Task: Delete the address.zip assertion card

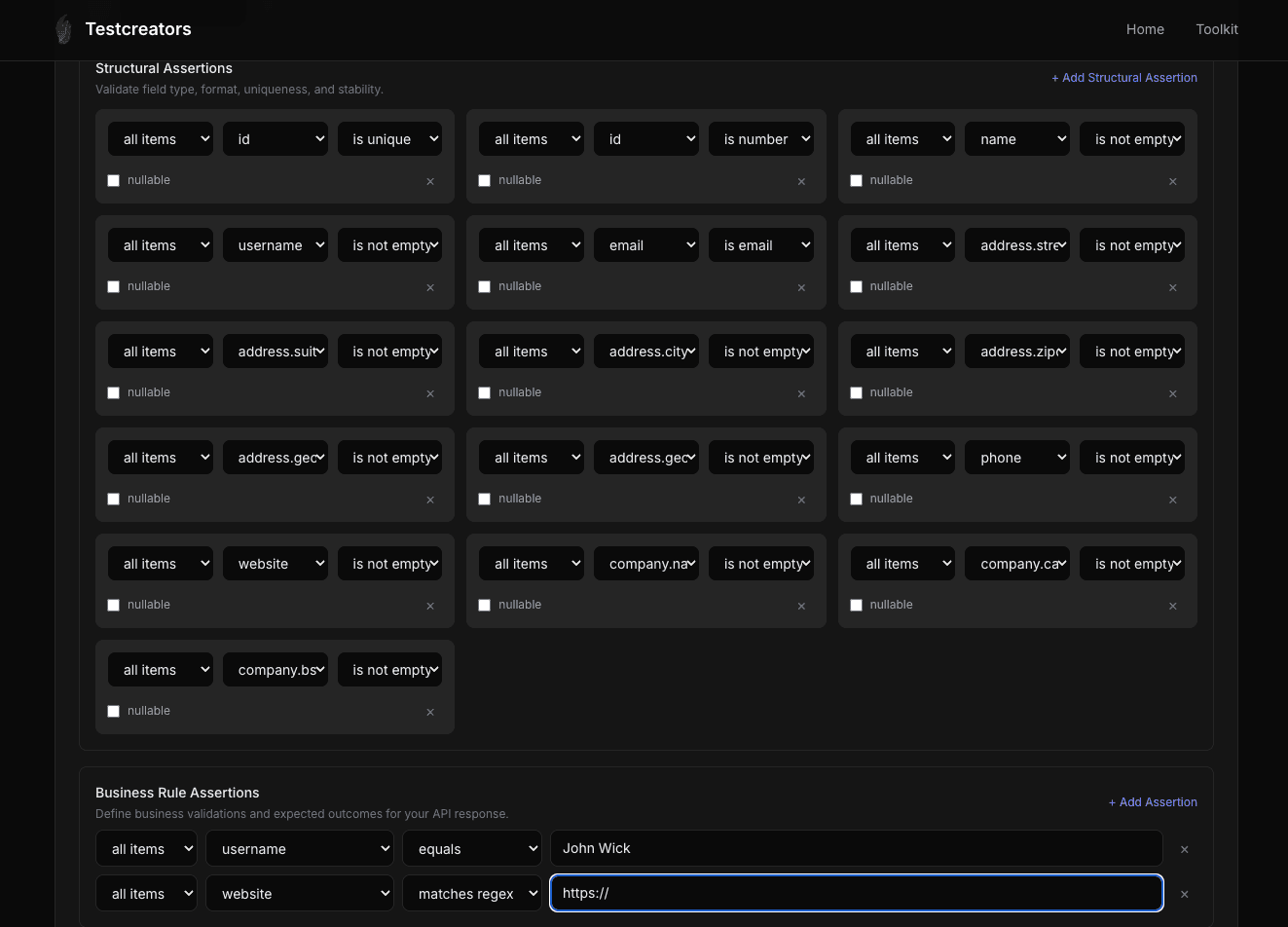Action: [1172, 393]
